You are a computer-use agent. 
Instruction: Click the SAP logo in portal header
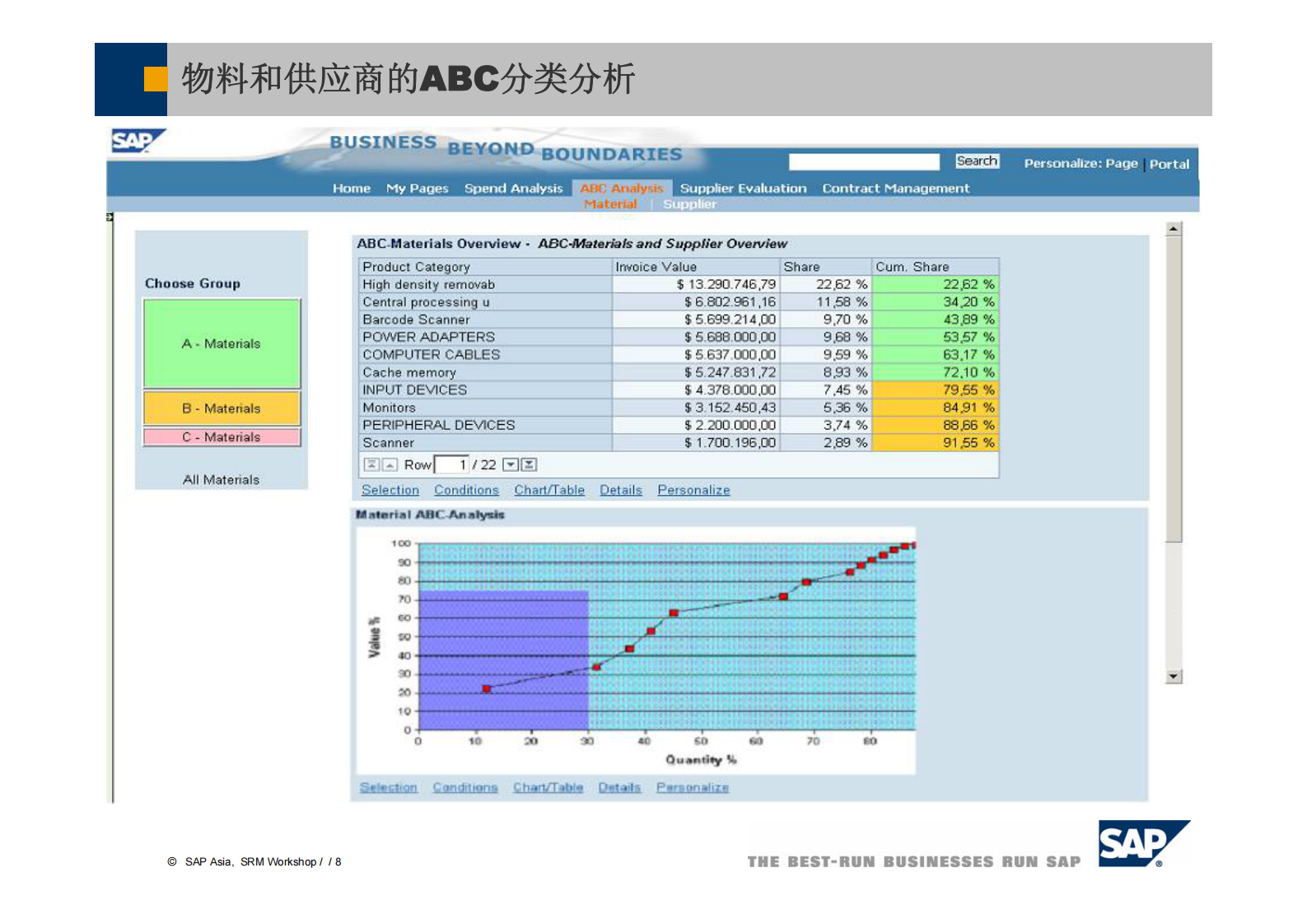[x=138, y=141]
